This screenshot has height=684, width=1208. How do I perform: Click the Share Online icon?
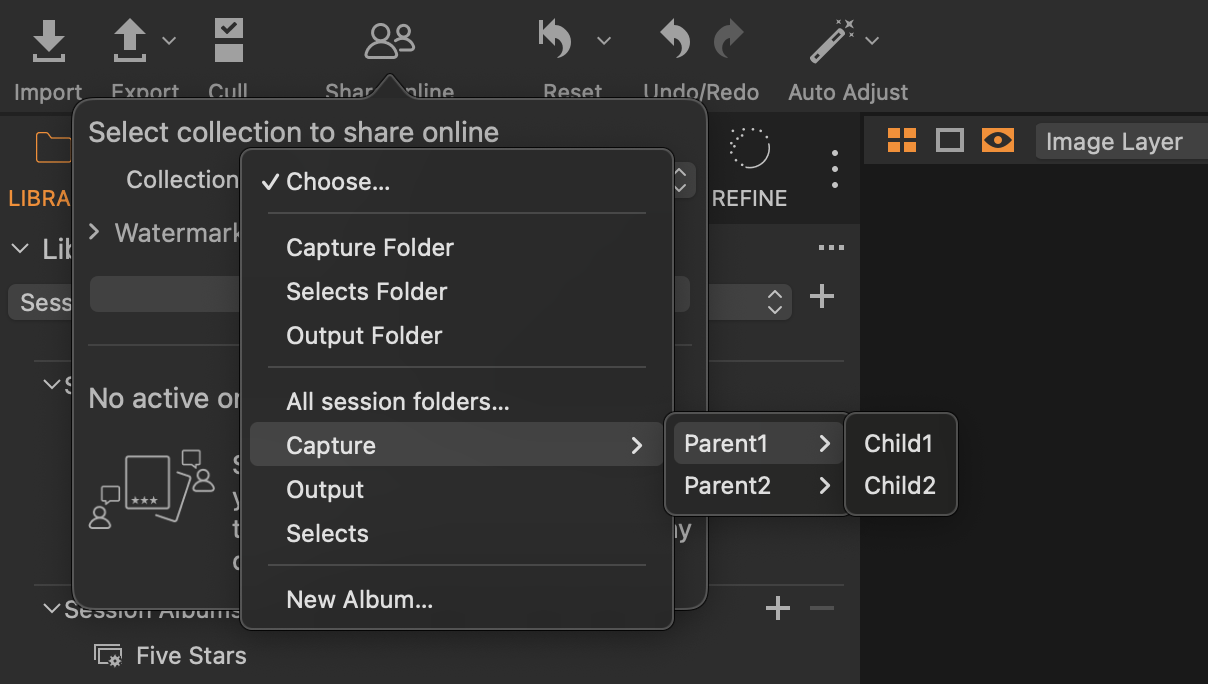pos(389,42)
